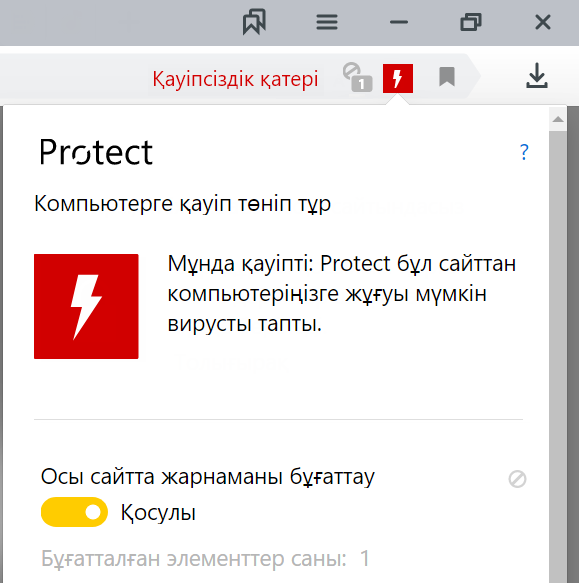Click the crossed circle icon beside ad blocking
Screen dimensions: 579x583
click(517, 479)
